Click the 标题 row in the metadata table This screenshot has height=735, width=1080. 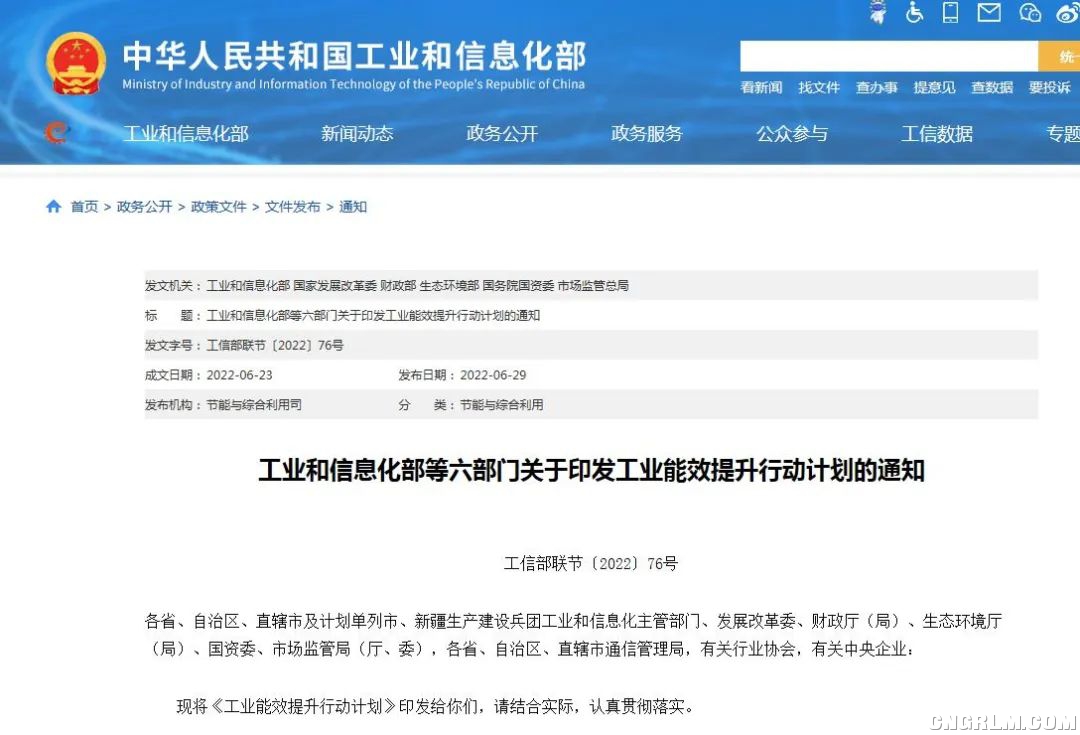(x=591, y=315)
